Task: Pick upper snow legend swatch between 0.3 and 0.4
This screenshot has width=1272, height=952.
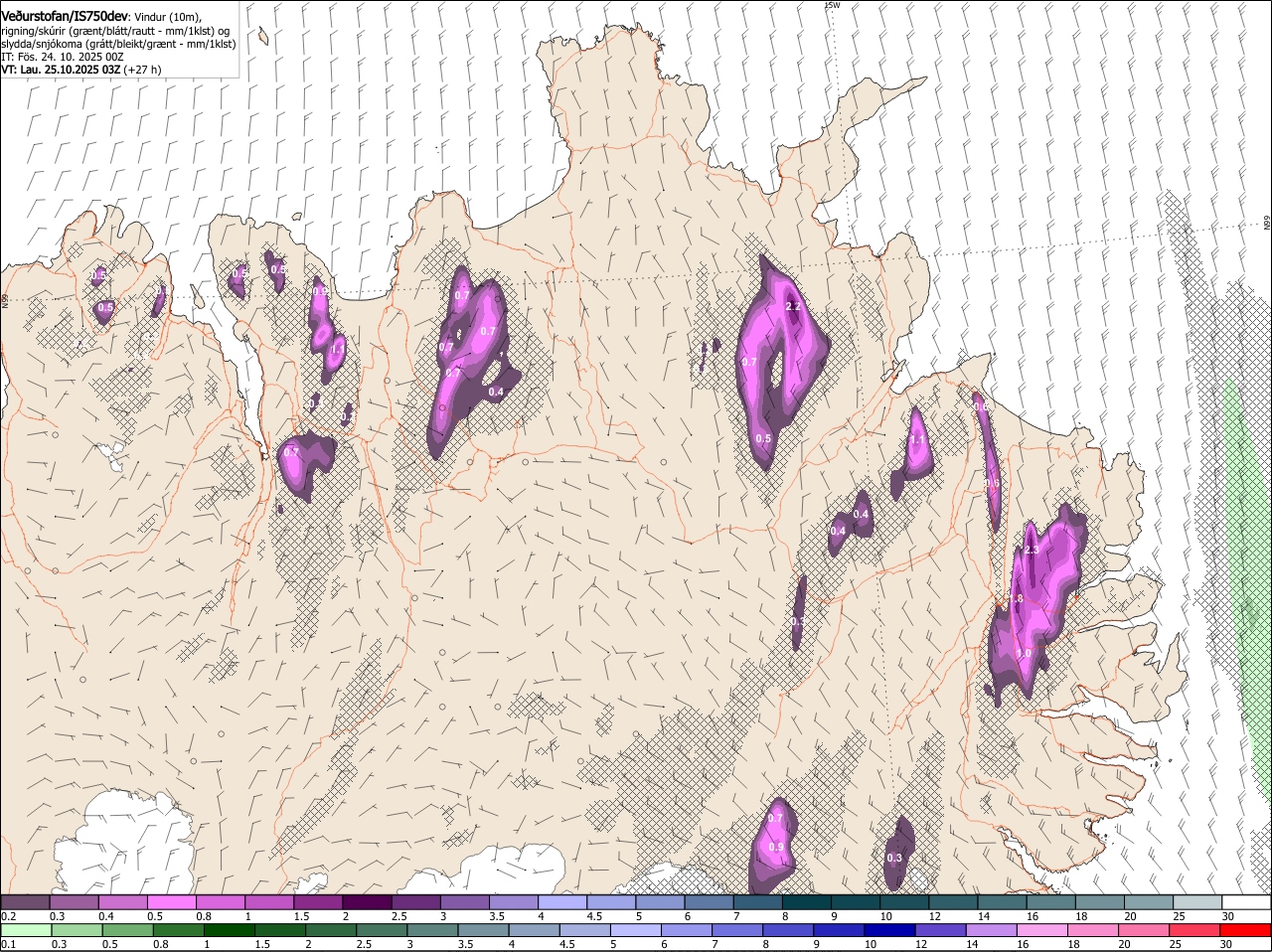Action: pyautogui.click(x=74, y=901)
